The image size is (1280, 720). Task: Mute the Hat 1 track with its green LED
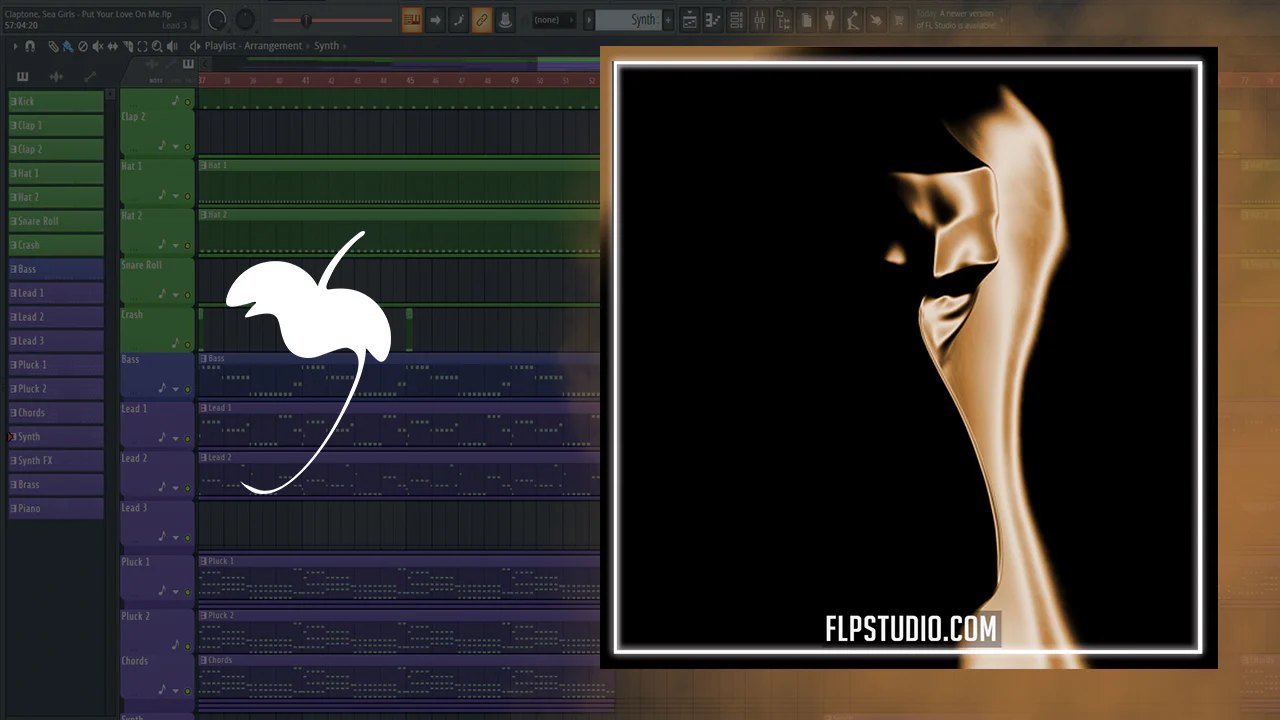click(187, 196)
